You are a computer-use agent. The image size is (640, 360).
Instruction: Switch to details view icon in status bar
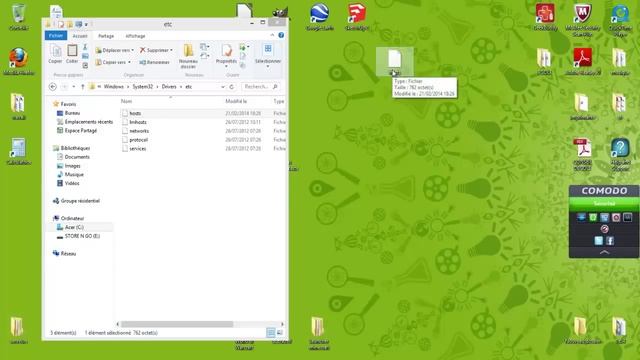(x=271, y=333)
